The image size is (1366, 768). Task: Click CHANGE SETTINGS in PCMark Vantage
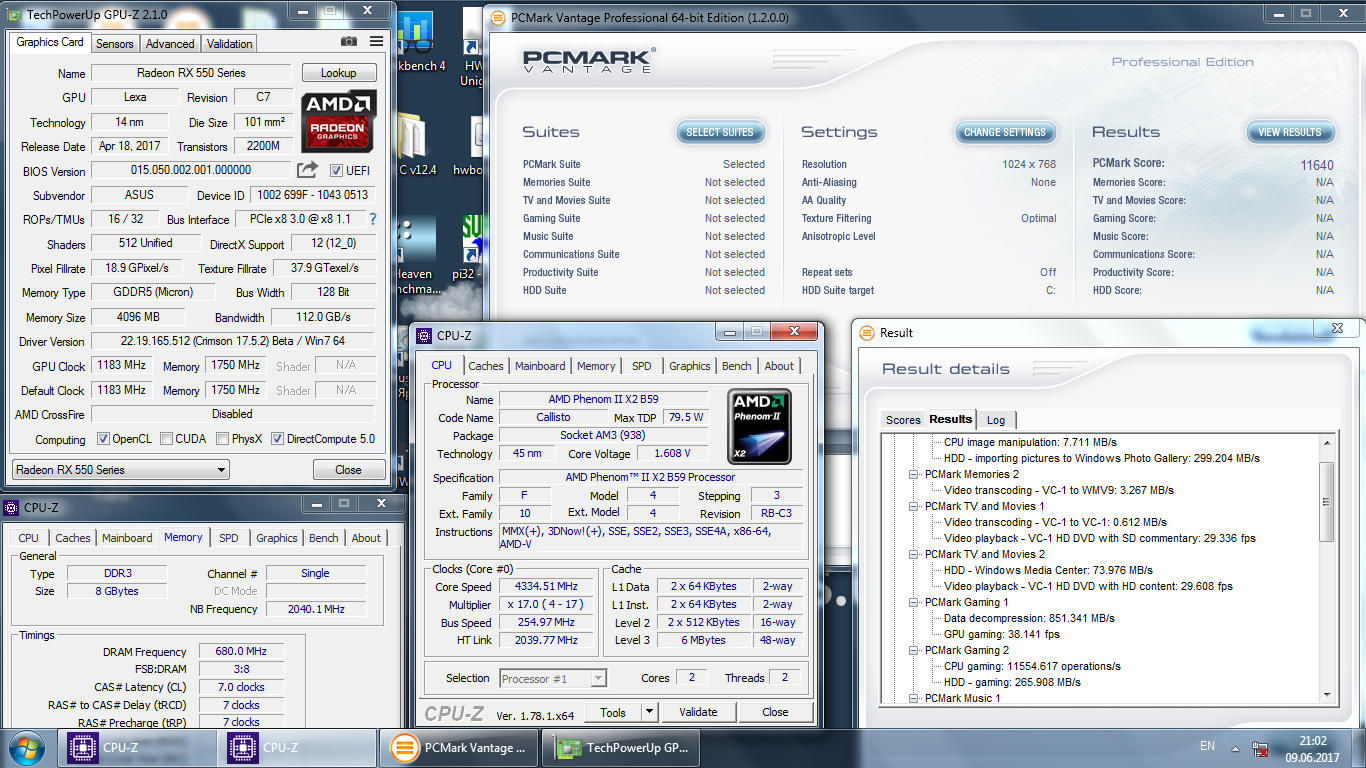pyautogui.click(x=1004, y=132)
